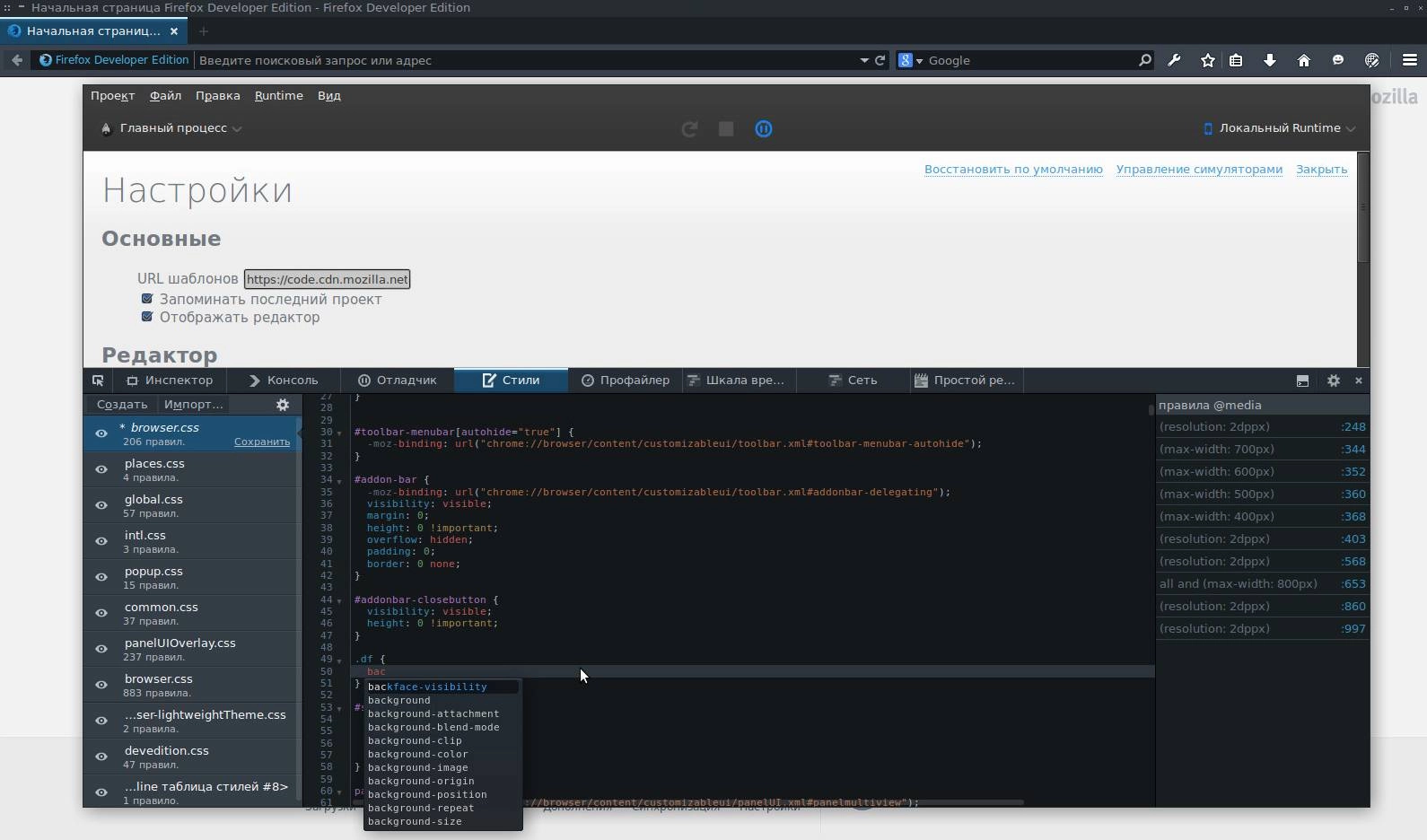This screenshot has width=1427, height=840.
Task: Open the downloads arrow icon
Action: coord(1270,60)
